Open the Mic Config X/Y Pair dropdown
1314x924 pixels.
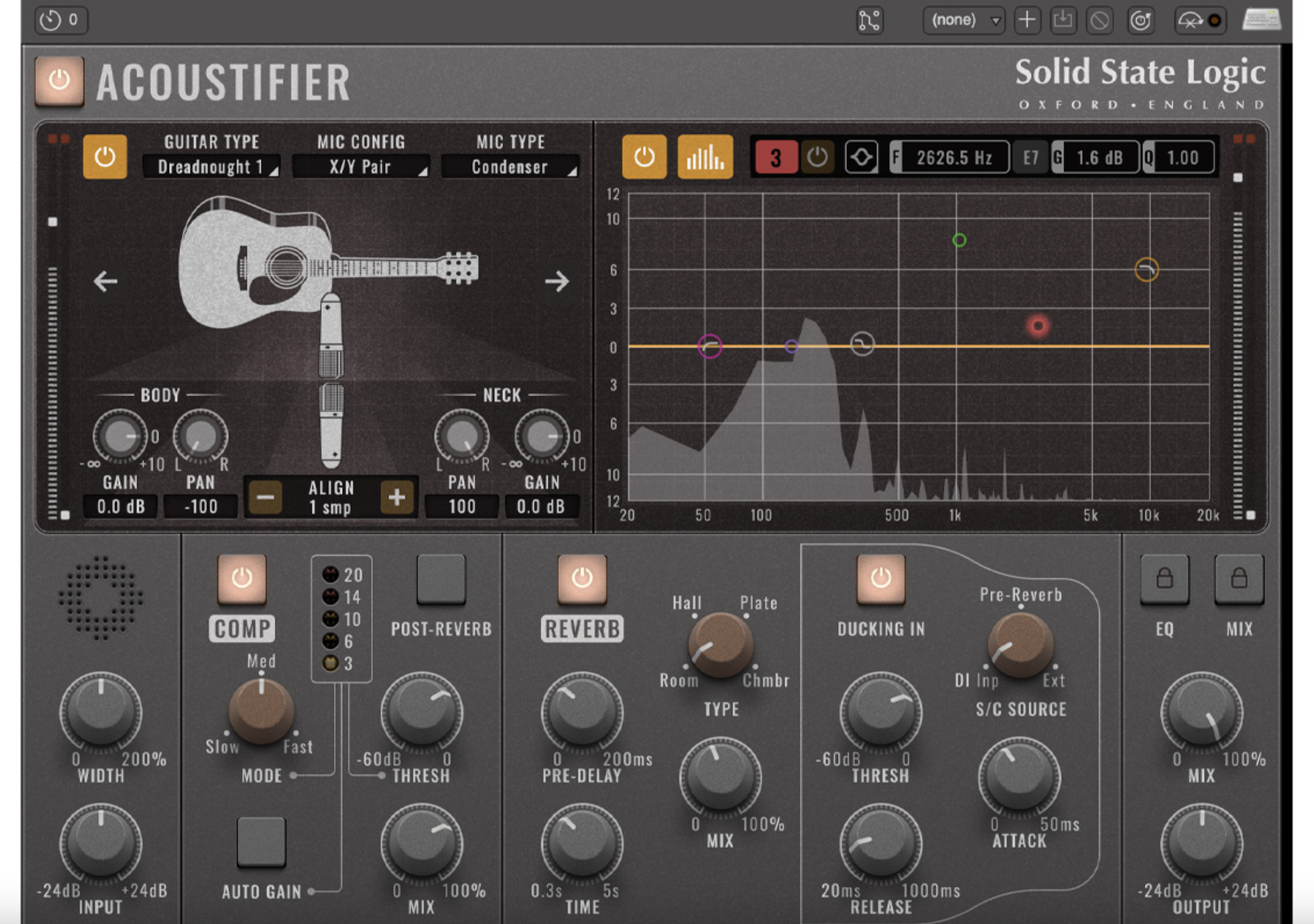click(360, 167)
